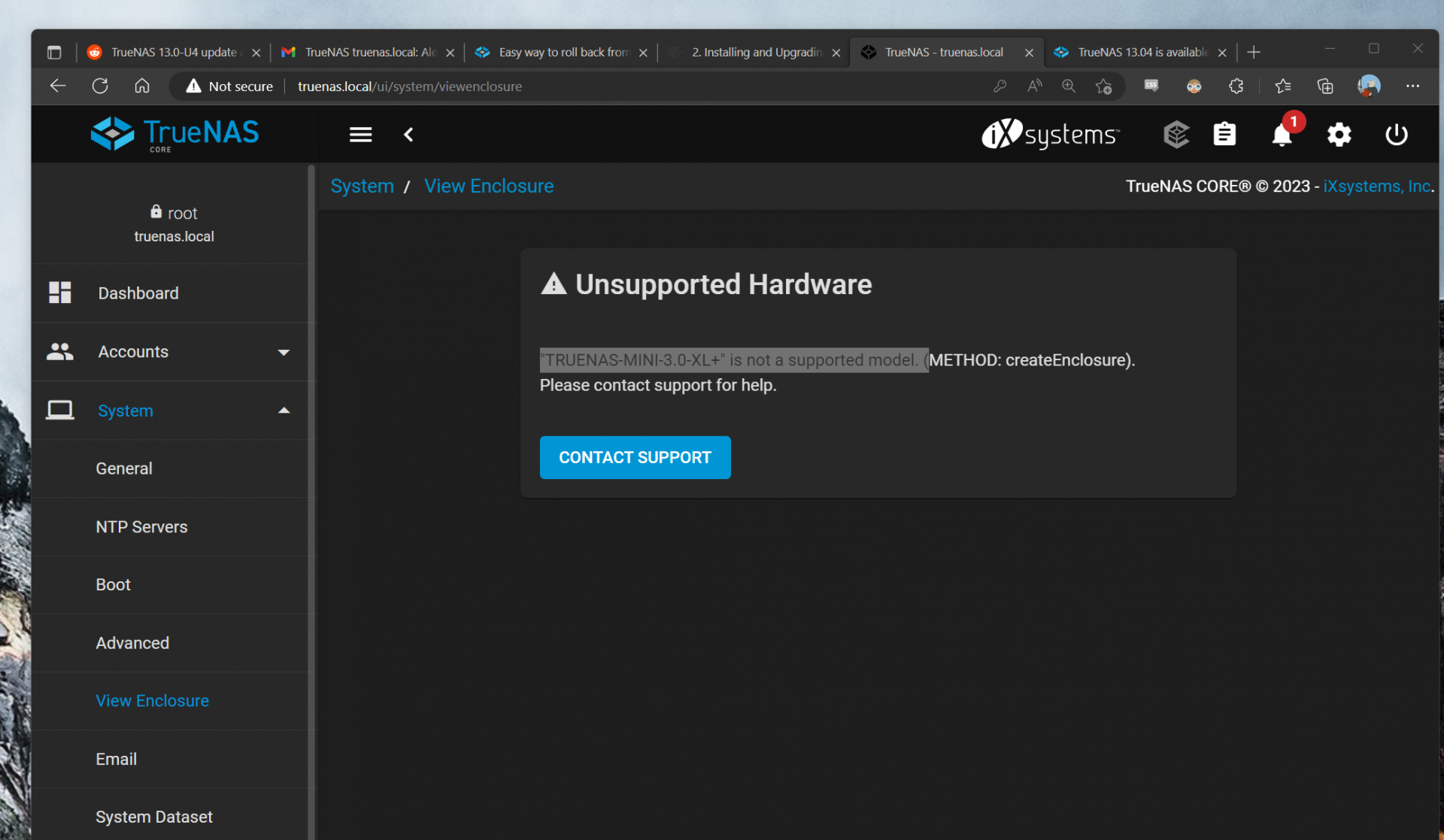Follow the iXsystems, Inc. link
Screen dimensions: 1444x840
[x=1377, y=186]
